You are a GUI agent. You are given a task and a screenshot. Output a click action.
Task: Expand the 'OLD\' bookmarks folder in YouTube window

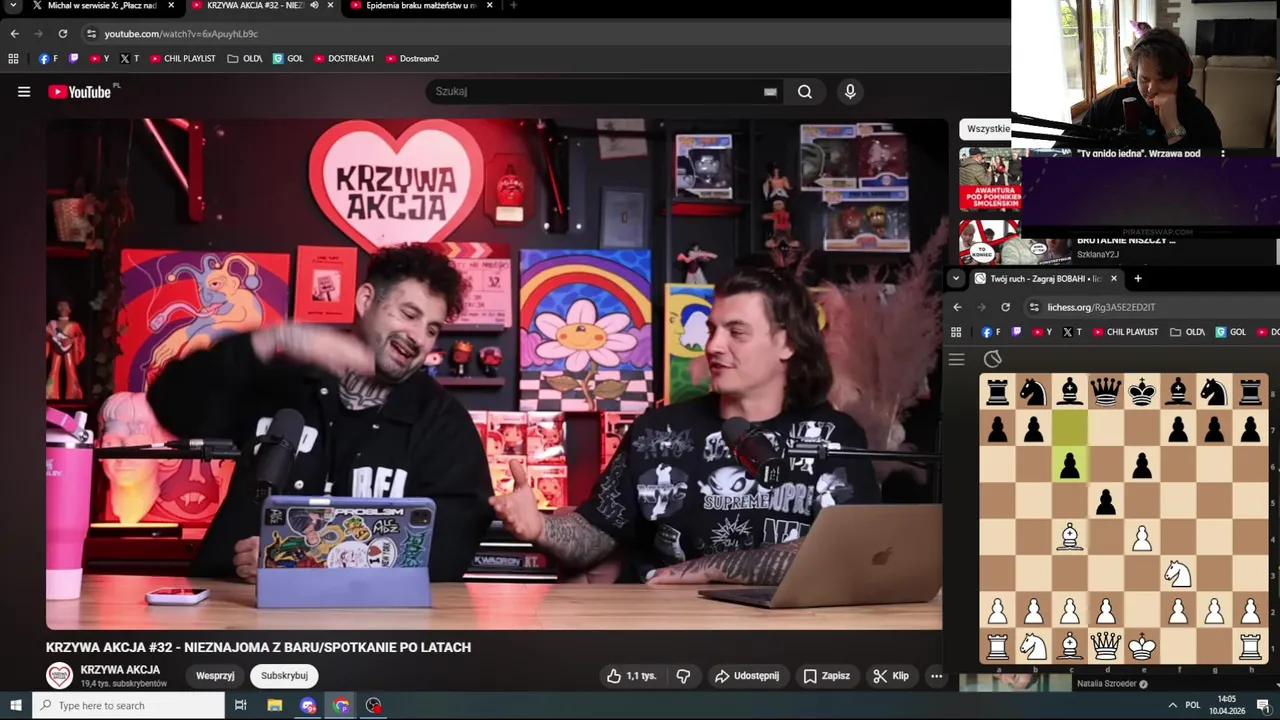(245, 59)
